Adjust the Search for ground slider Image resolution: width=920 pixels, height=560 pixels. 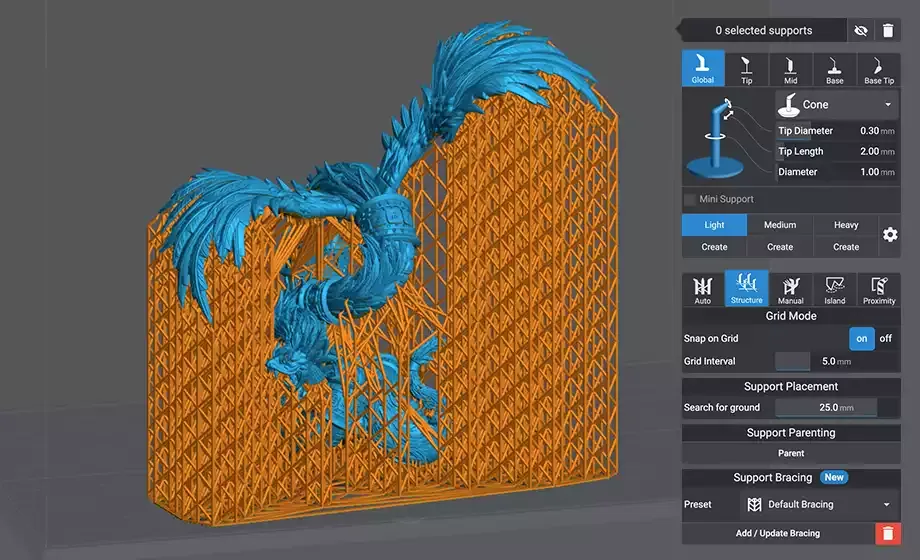pyautogui.click(x=826, y=407)
